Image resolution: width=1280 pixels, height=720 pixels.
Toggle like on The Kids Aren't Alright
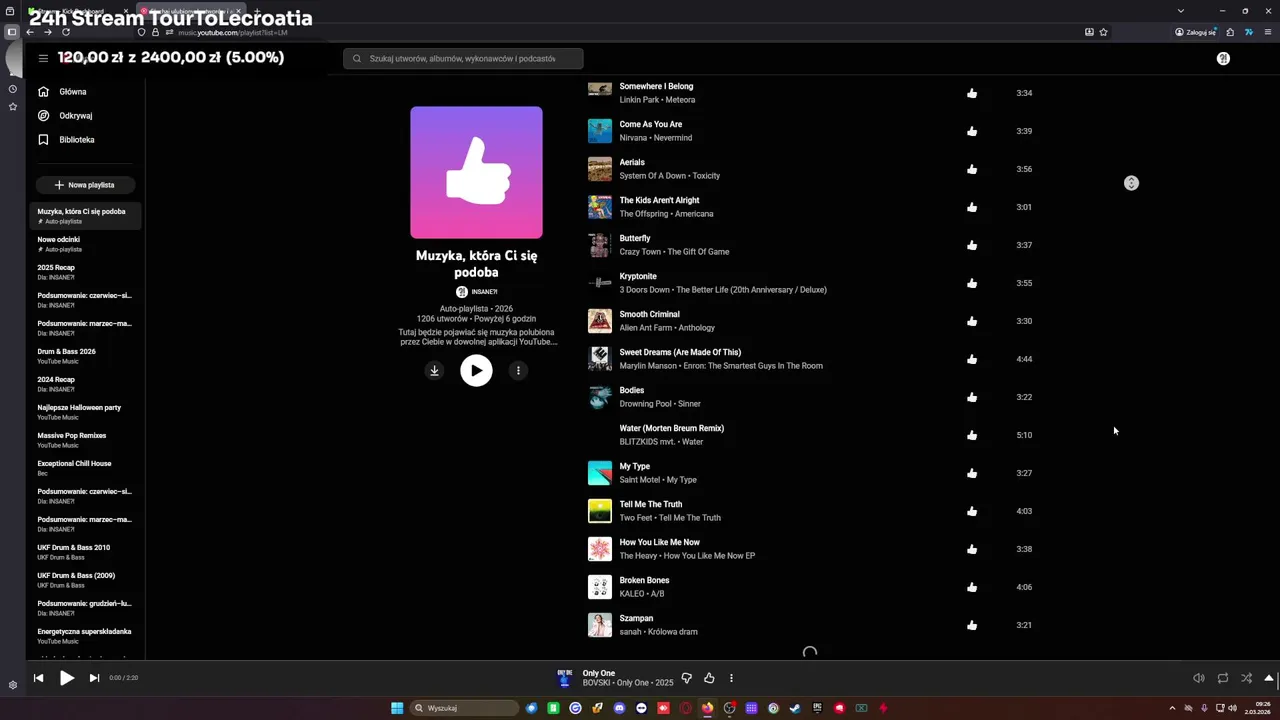click(x=972, y=207)
